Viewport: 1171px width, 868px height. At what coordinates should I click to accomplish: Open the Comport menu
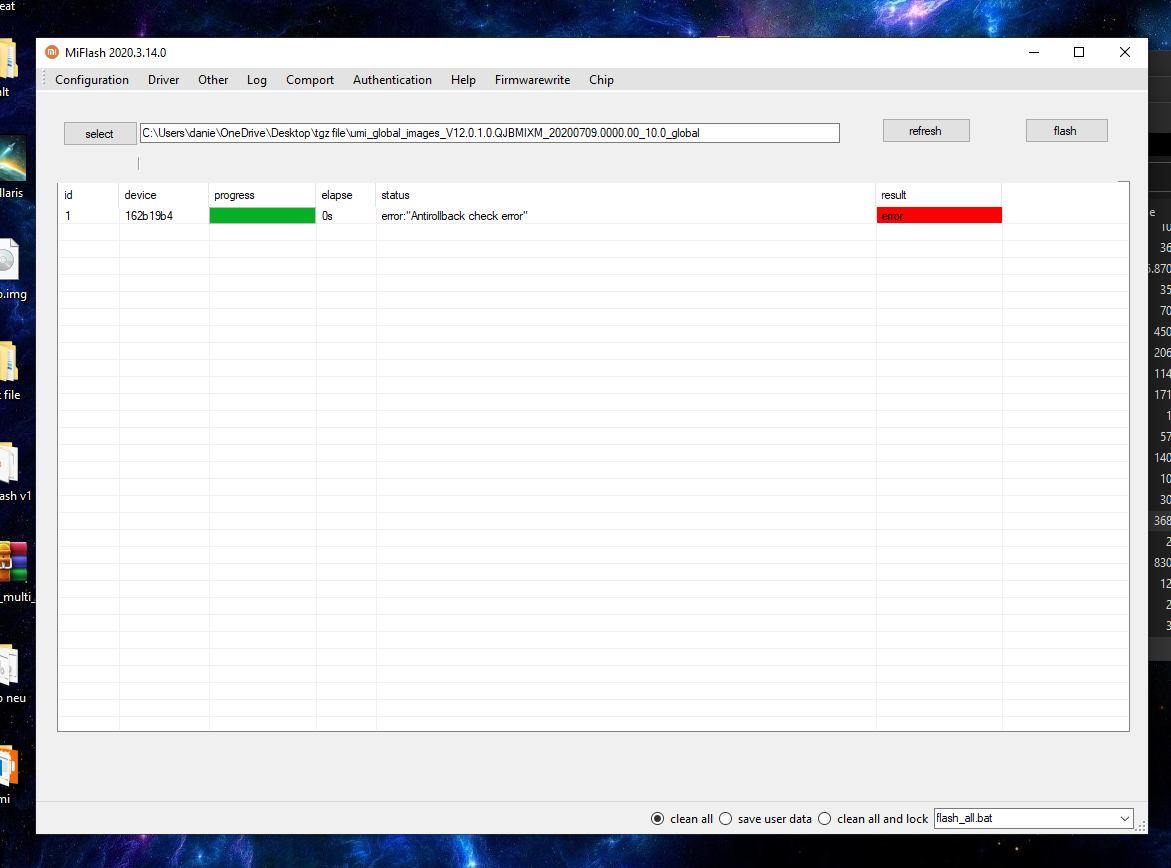[x=310, y=80]
